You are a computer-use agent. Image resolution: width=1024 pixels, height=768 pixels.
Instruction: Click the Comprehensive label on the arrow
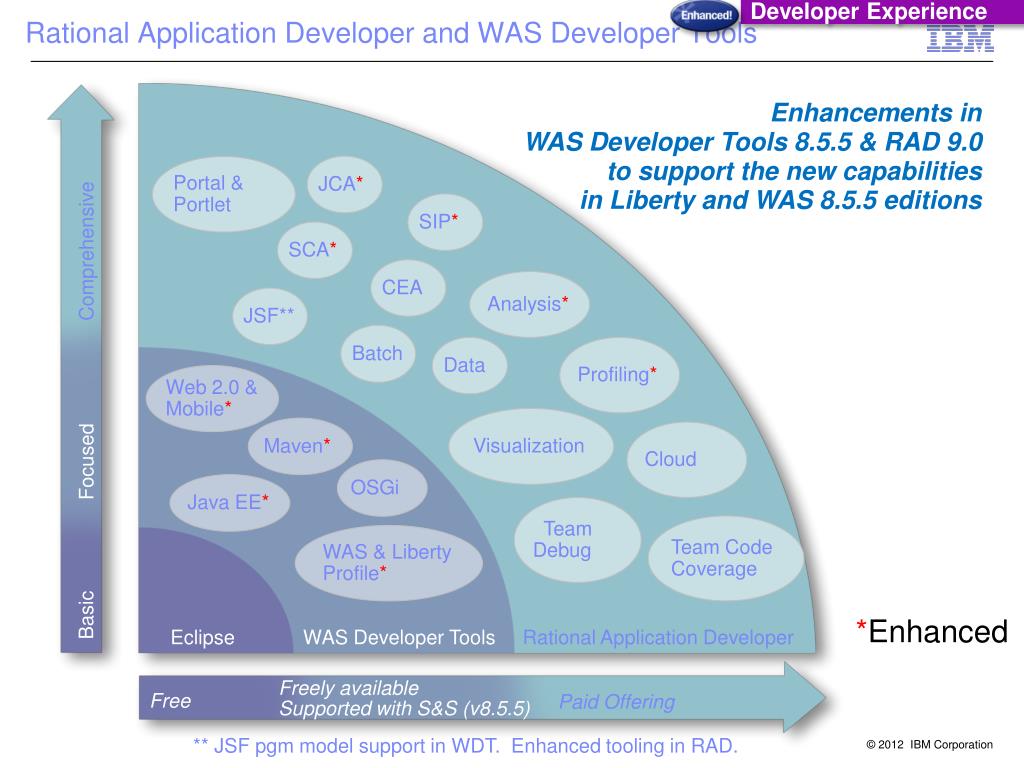click(x=87, y=251)
